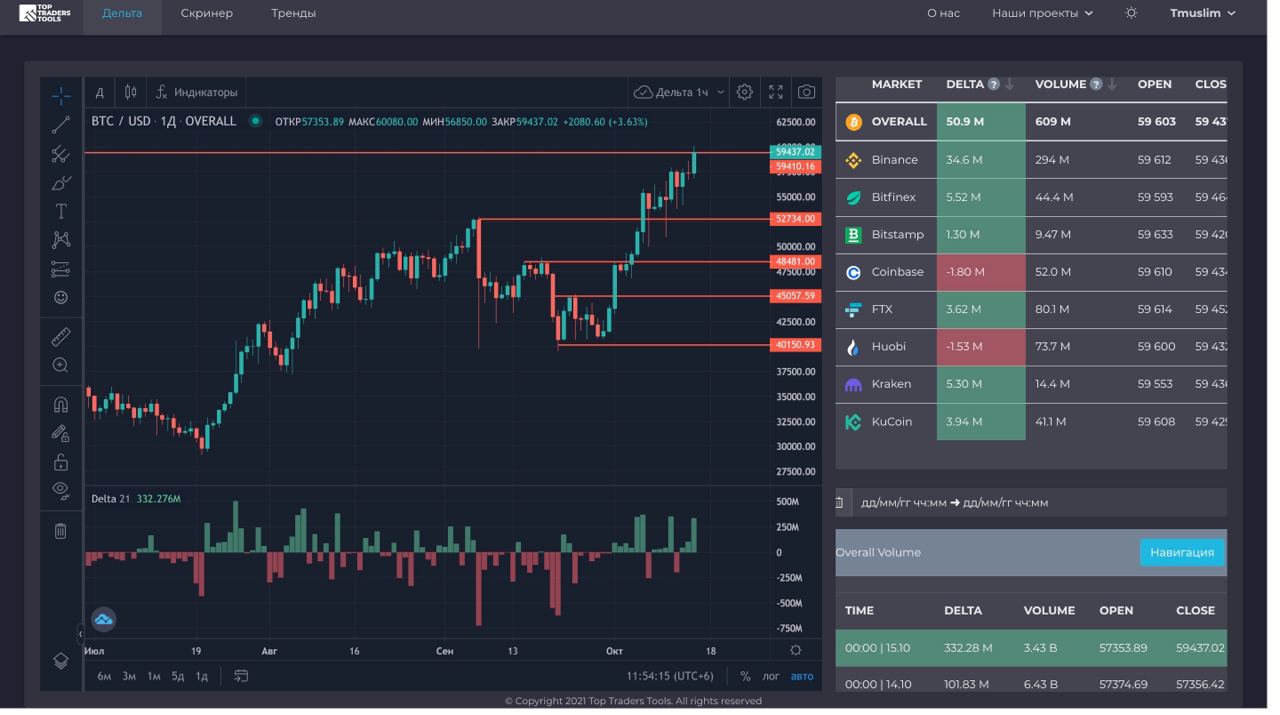This screenshot has width=1280, height=715.
Task: Open chart settings gear icon
Action: 745,92
